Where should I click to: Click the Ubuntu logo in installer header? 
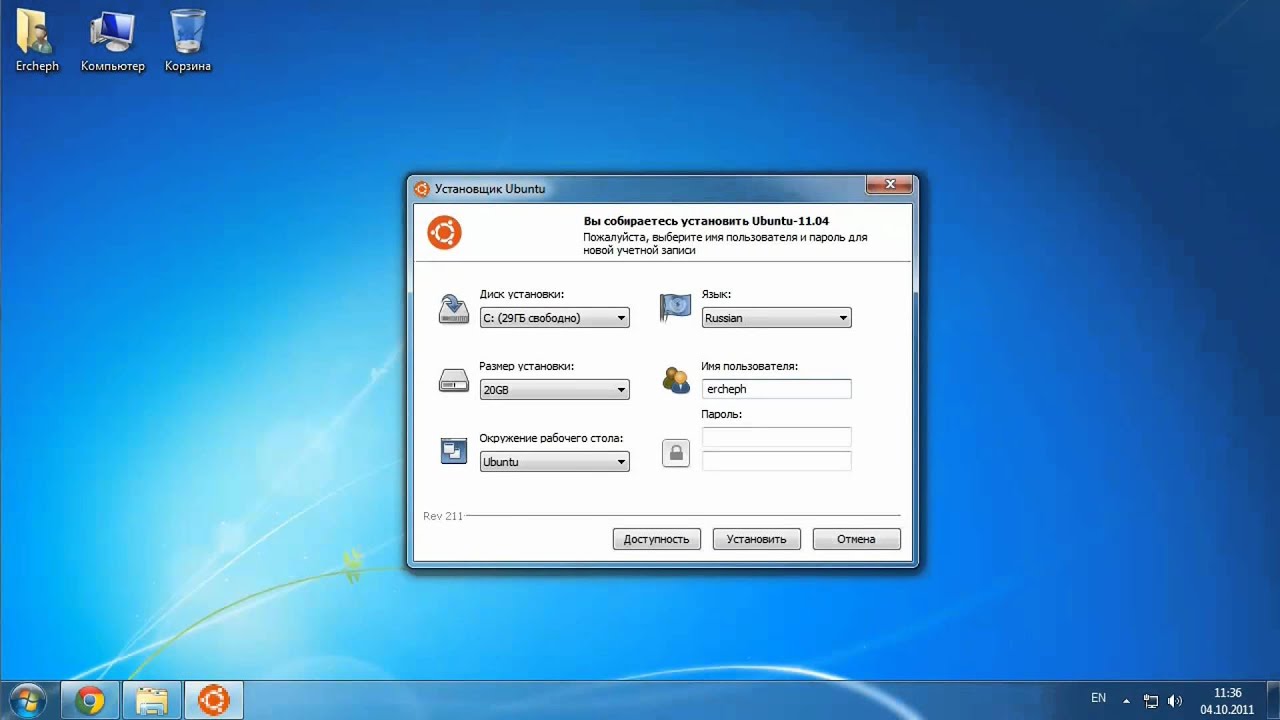[x=444, y=233]
